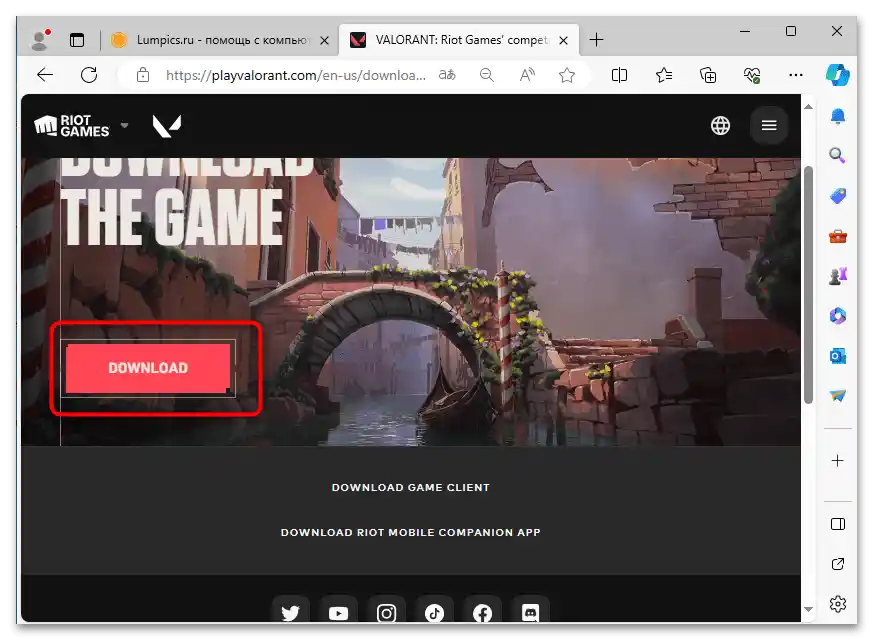Open the Riot Games logo menu
This screenshot has width=873, height=640.
(x=72, y=126)
